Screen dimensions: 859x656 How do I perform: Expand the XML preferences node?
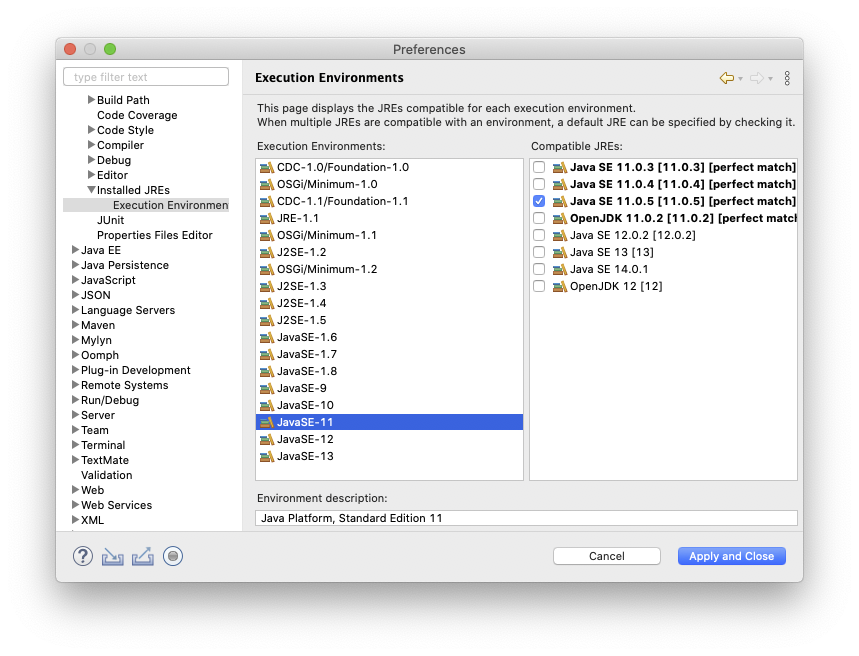click(76, 520)
